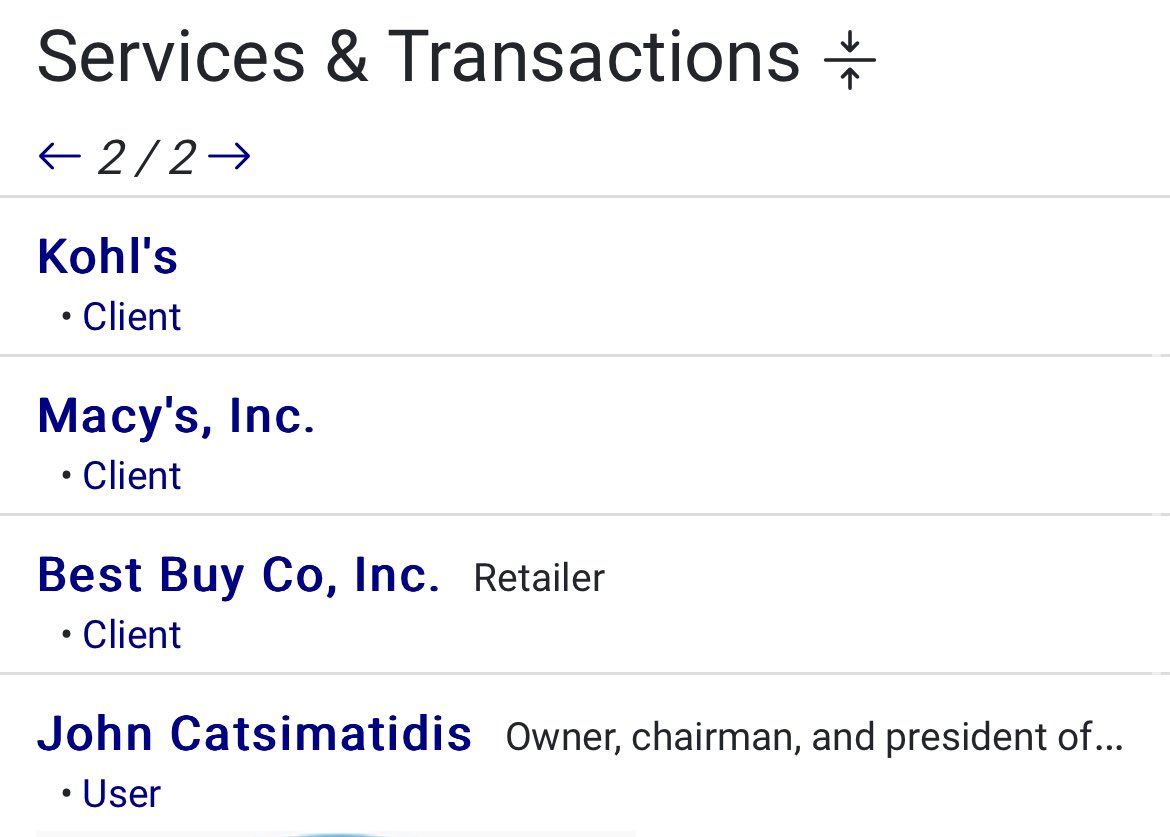Open the John Catsimatidis profile link
1170x837 pixels.
254,733
